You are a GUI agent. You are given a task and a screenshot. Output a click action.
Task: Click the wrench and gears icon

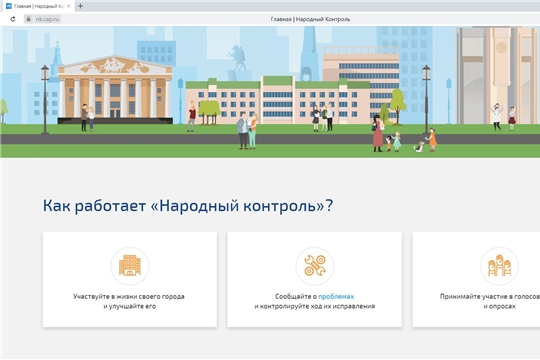pyautogui.click(x=315, y=266)
